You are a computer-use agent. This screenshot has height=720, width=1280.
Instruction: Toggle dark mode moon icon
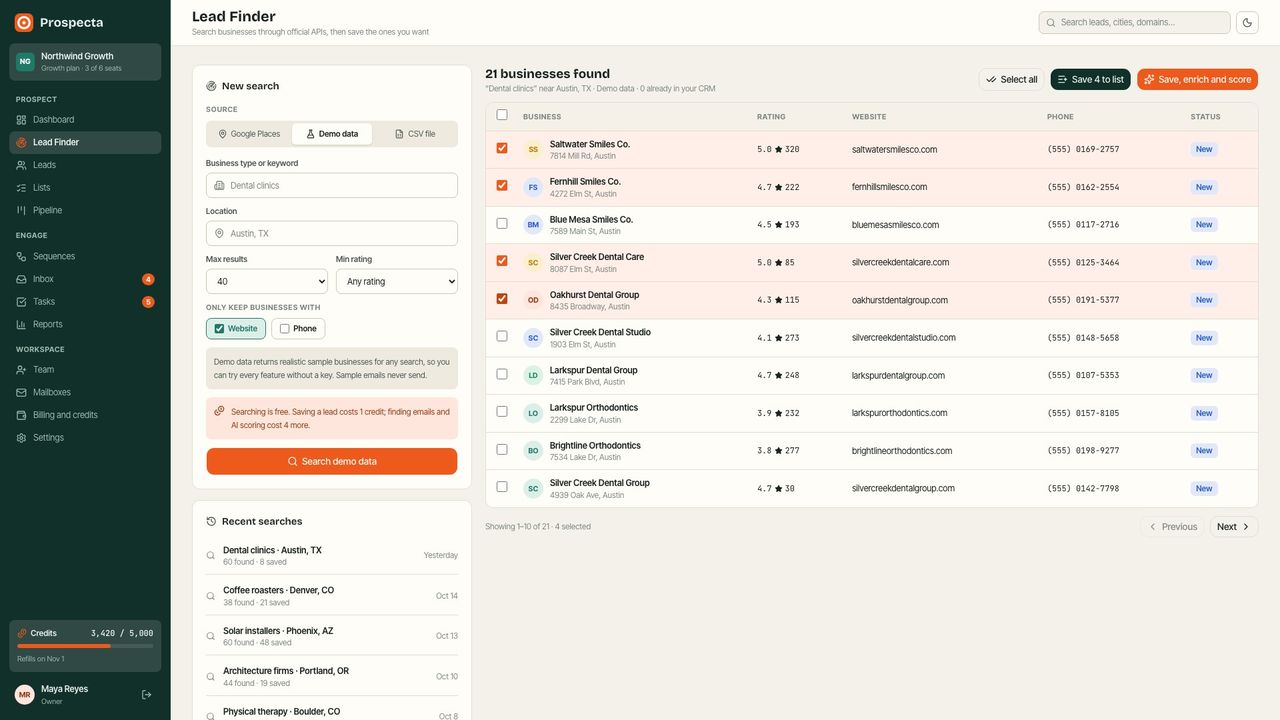click(1247, 22)
